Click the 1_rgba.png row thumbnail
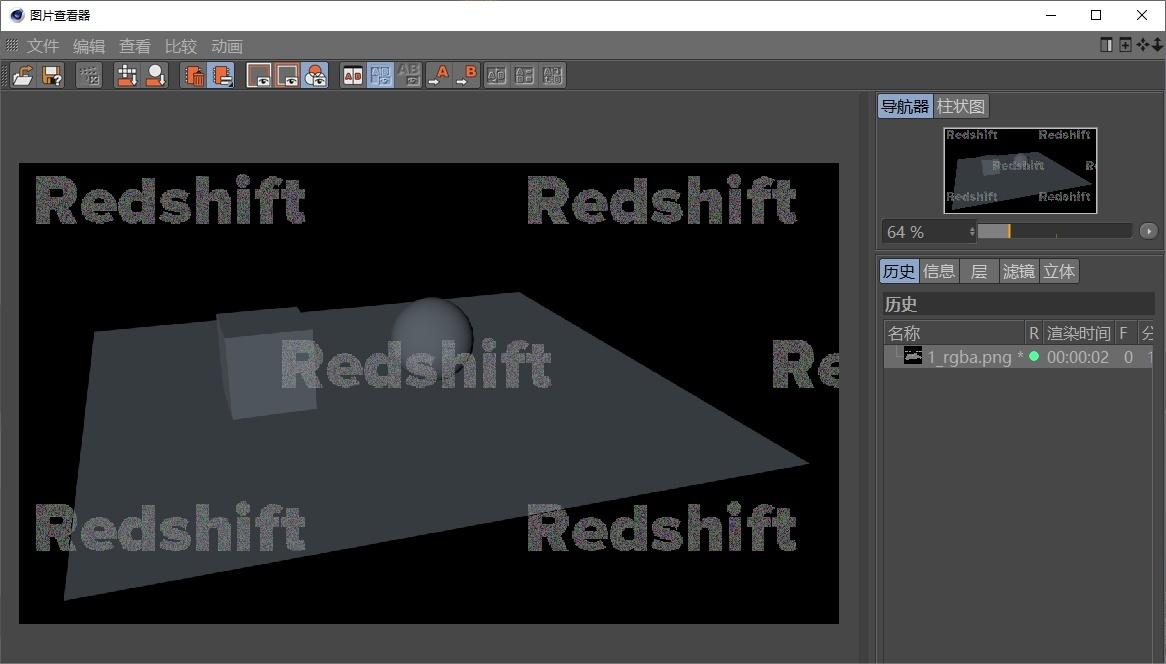The width and height of the screenshot is (1166, 664). pos(912,355)
